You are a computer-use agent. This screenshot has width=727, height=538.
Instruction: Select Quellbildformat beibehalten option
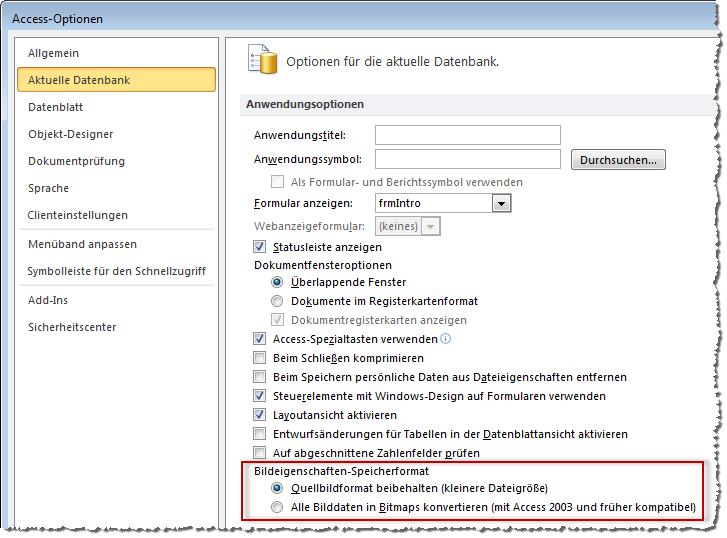(278, 488)
